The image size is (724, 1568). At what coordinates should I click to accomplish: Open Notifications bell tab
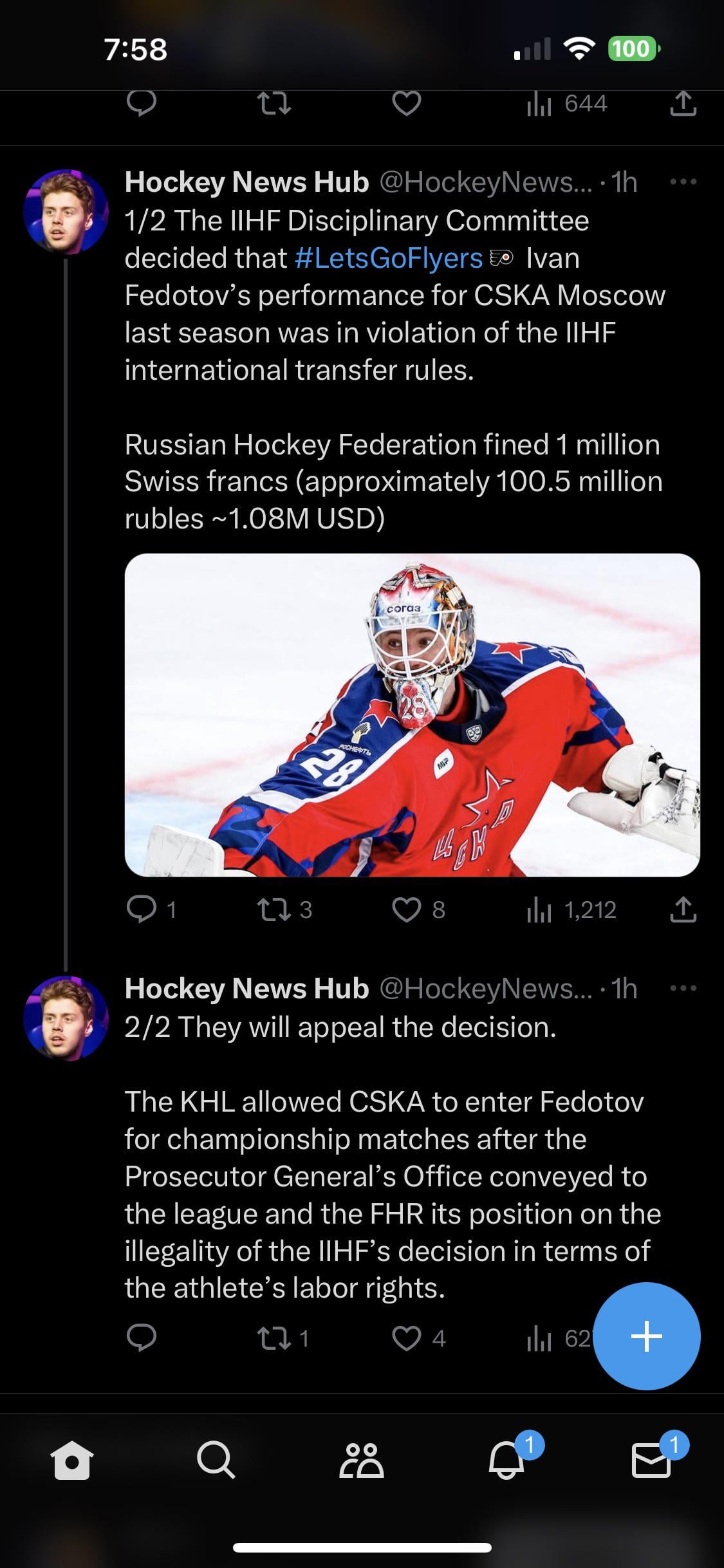(507, 1460)
